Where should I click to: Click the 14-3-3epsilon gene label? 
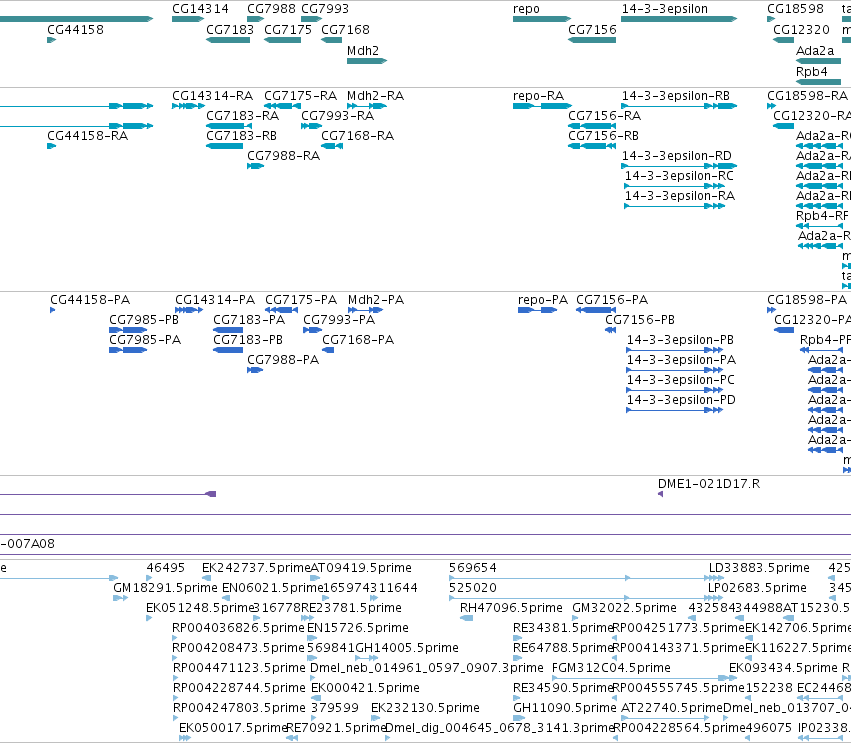[x=665, y=9]
